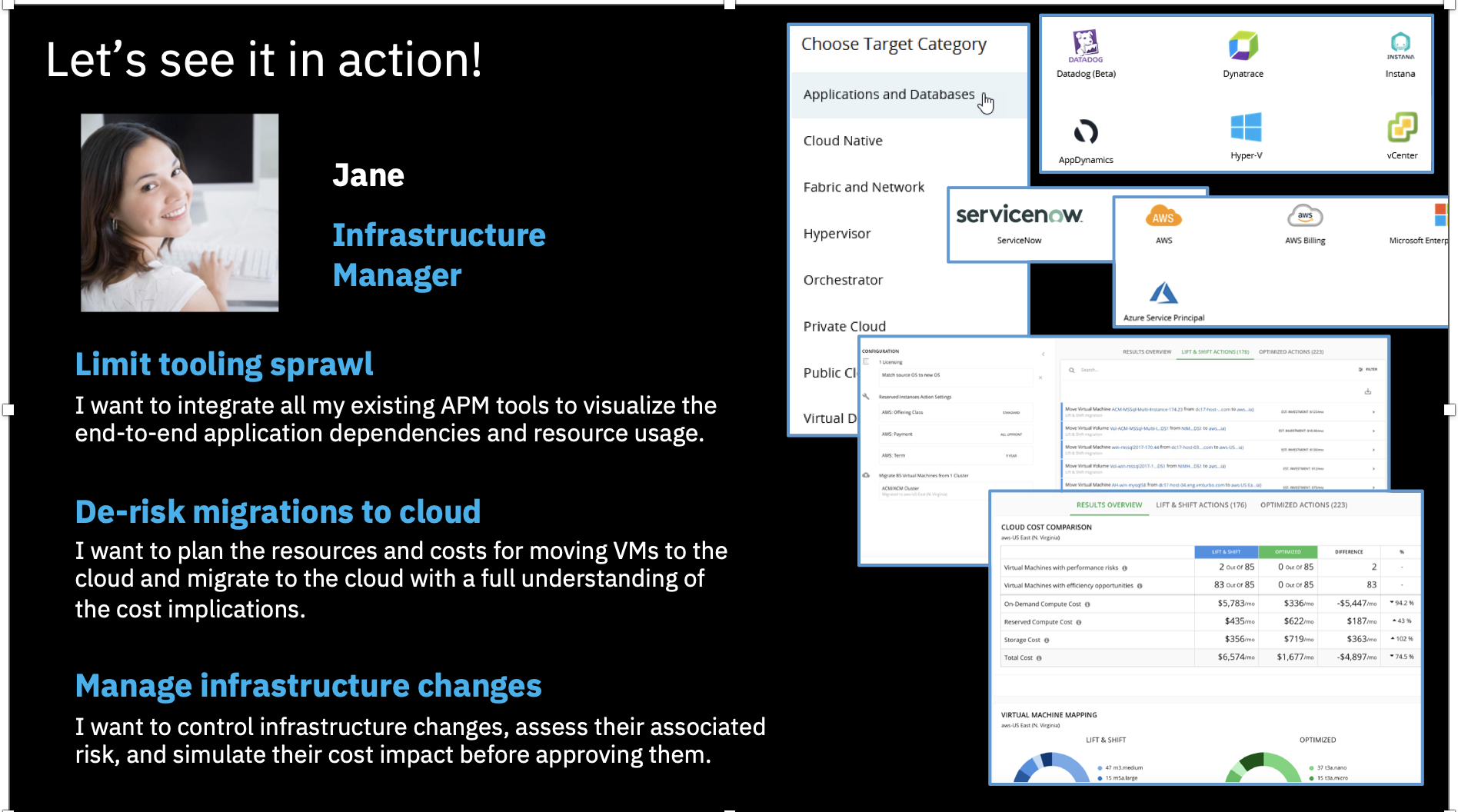The width and height of the screenshot is (1458, 812).
Task: Open the Match source OS to new OS setting
Action: tap(955, 376)
